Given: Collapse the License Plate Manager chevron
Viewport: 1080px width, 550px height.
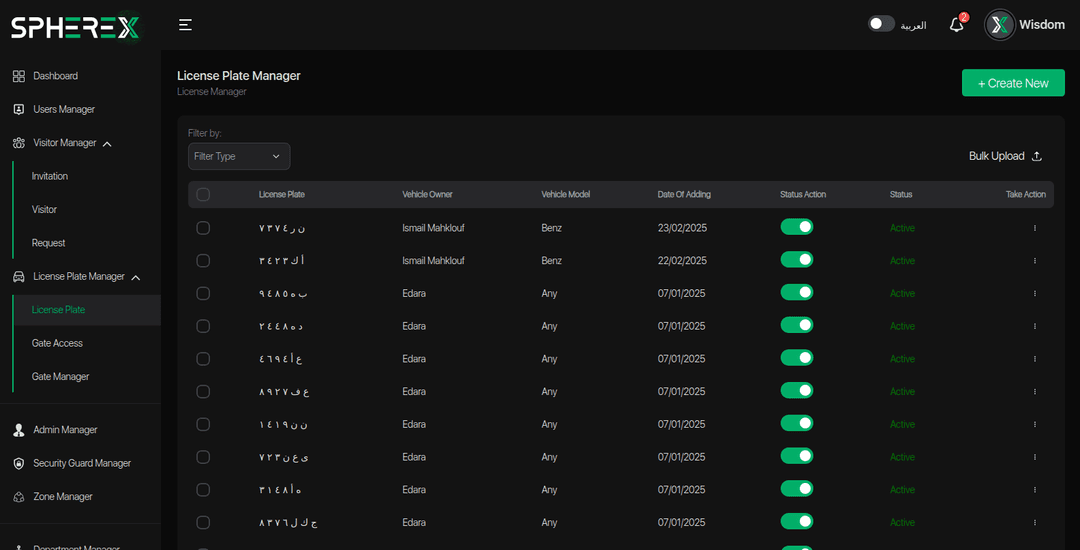Looking at the screenshot, I should pos(136,277).
